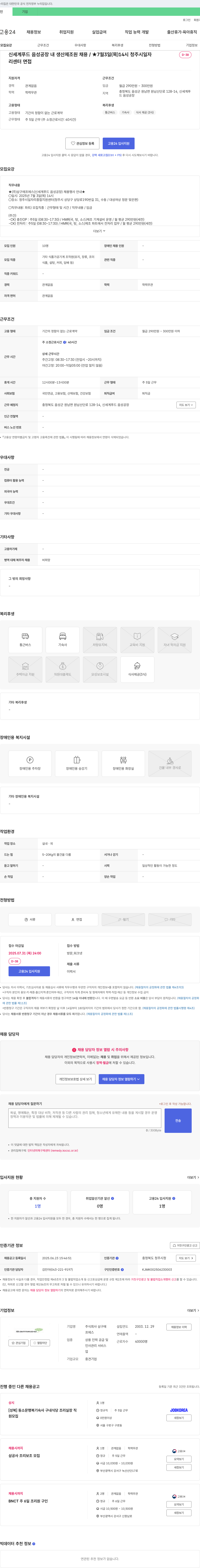Click the 장애인용 주차장 facility icon
200x1568 pixels.
pos(30,763)
